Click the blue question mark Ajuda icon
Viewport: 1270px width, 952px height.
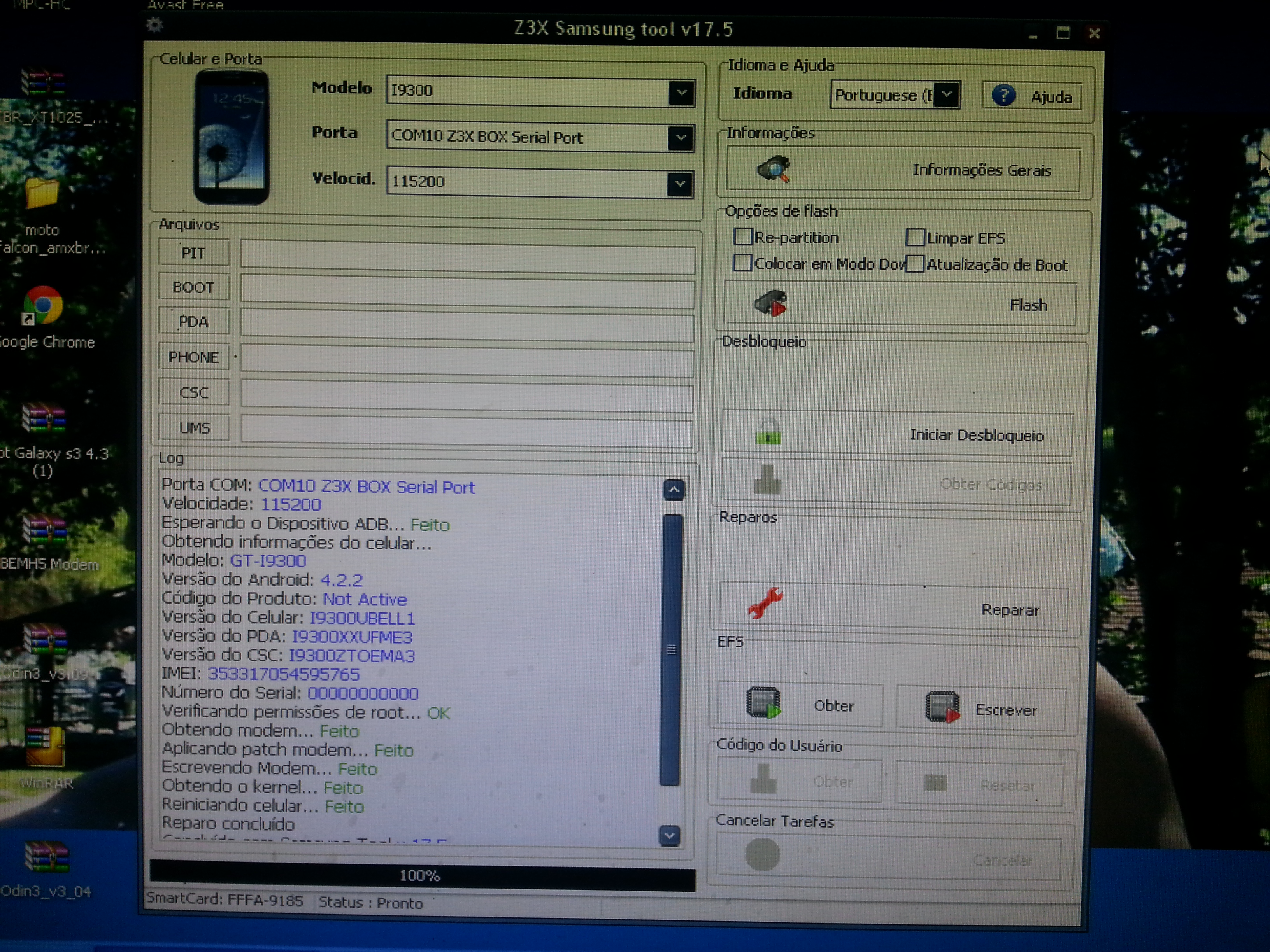tap(1003, 95)
